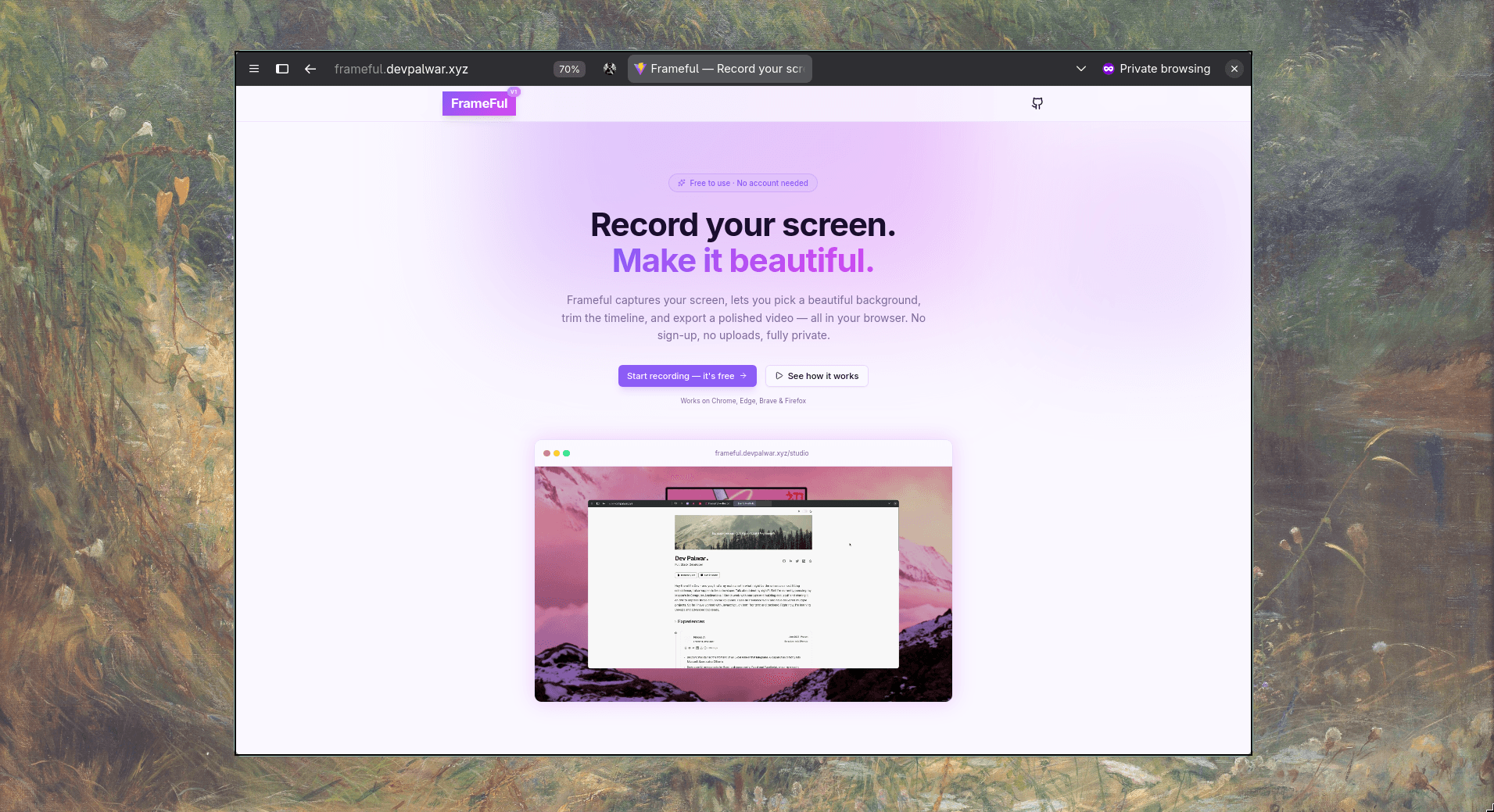Click the green maximize dot in the demo mockup
Screen dimensions: 1494x812
pyautogui.click(x=567, y=453)
